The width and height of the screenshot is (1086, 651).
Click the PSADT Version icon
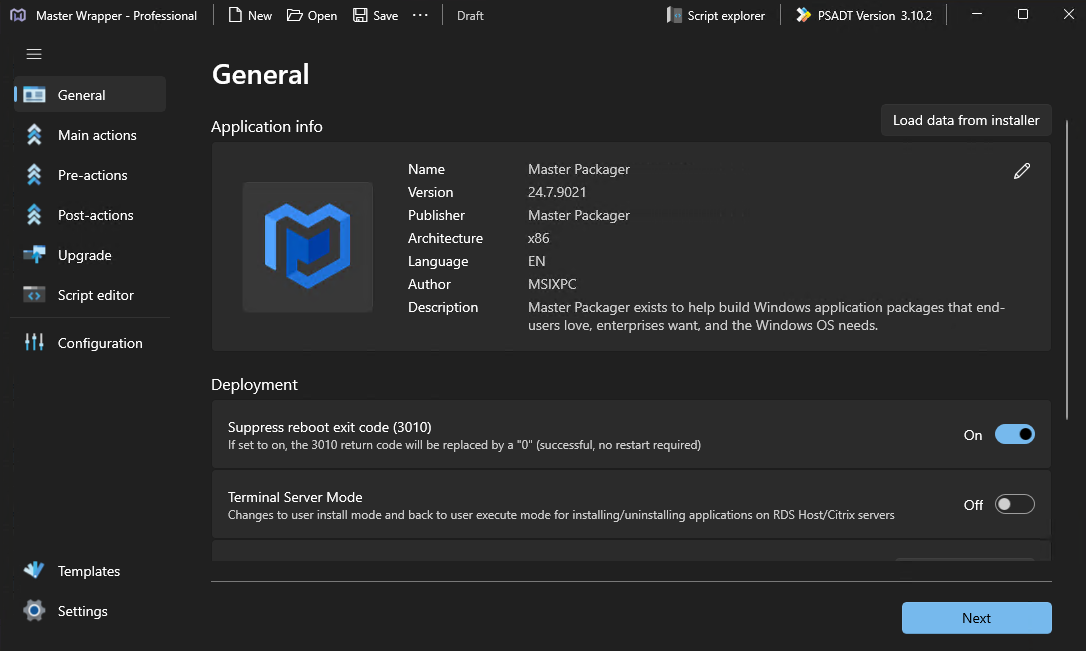coord(803,15)
